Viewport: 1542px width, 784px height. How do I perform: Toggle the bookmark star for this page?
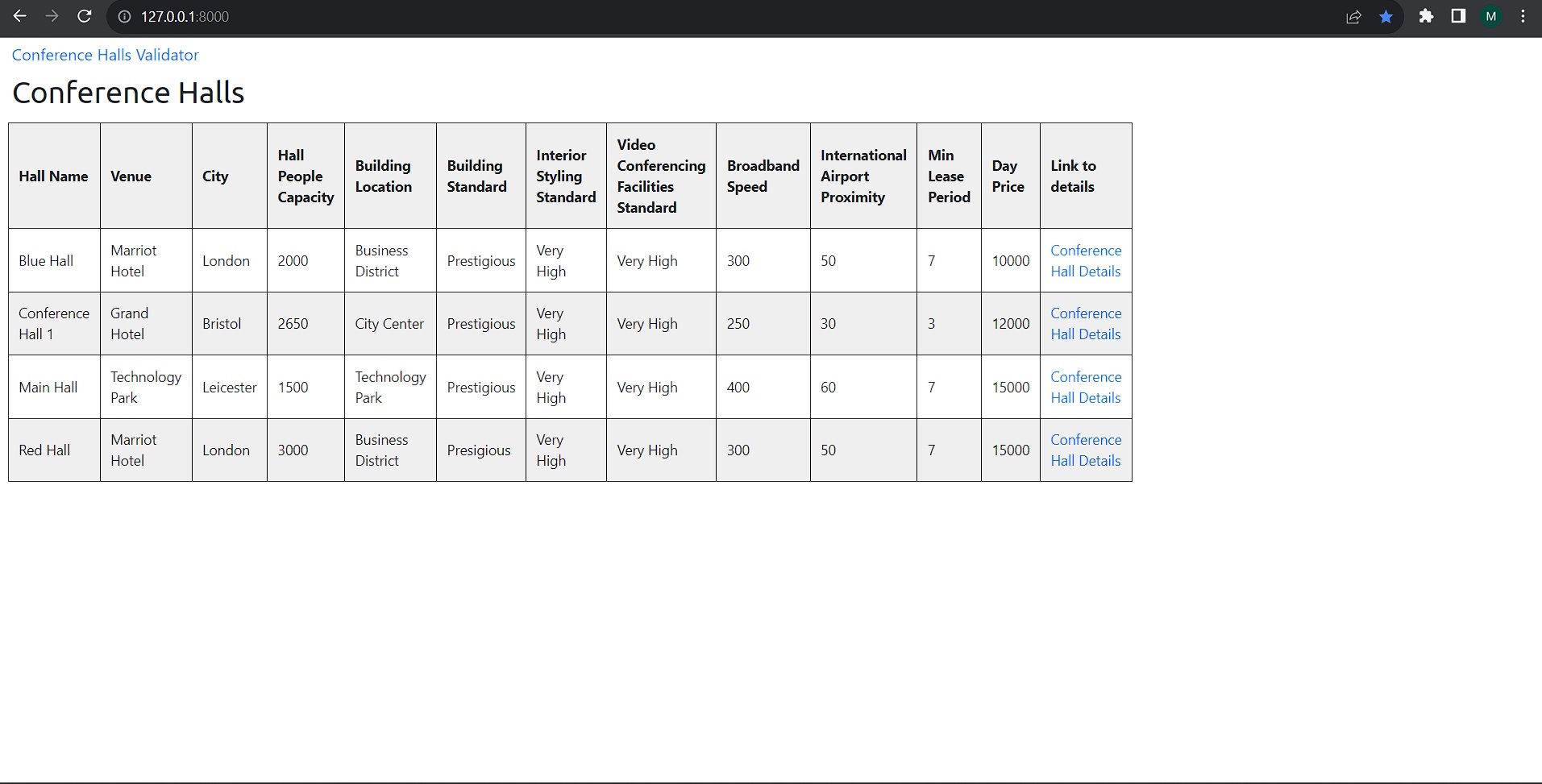click(1386, 16)
